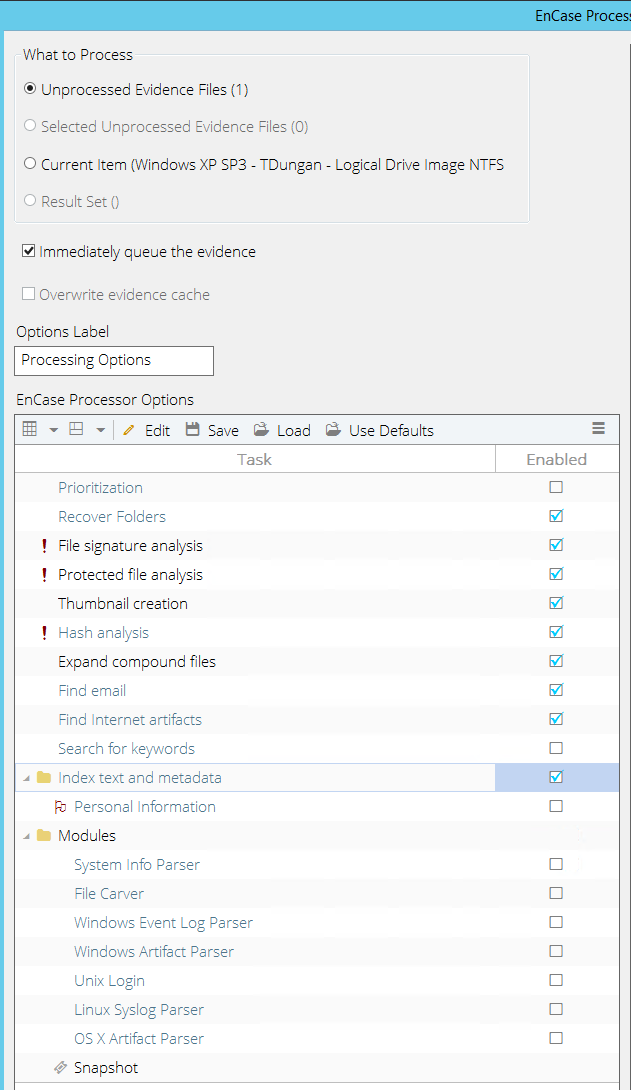Image resolution: width=631 pixels, height=1090 pixels.
Task: Uncheck Index text and metadata box
Action: point(556,777)
